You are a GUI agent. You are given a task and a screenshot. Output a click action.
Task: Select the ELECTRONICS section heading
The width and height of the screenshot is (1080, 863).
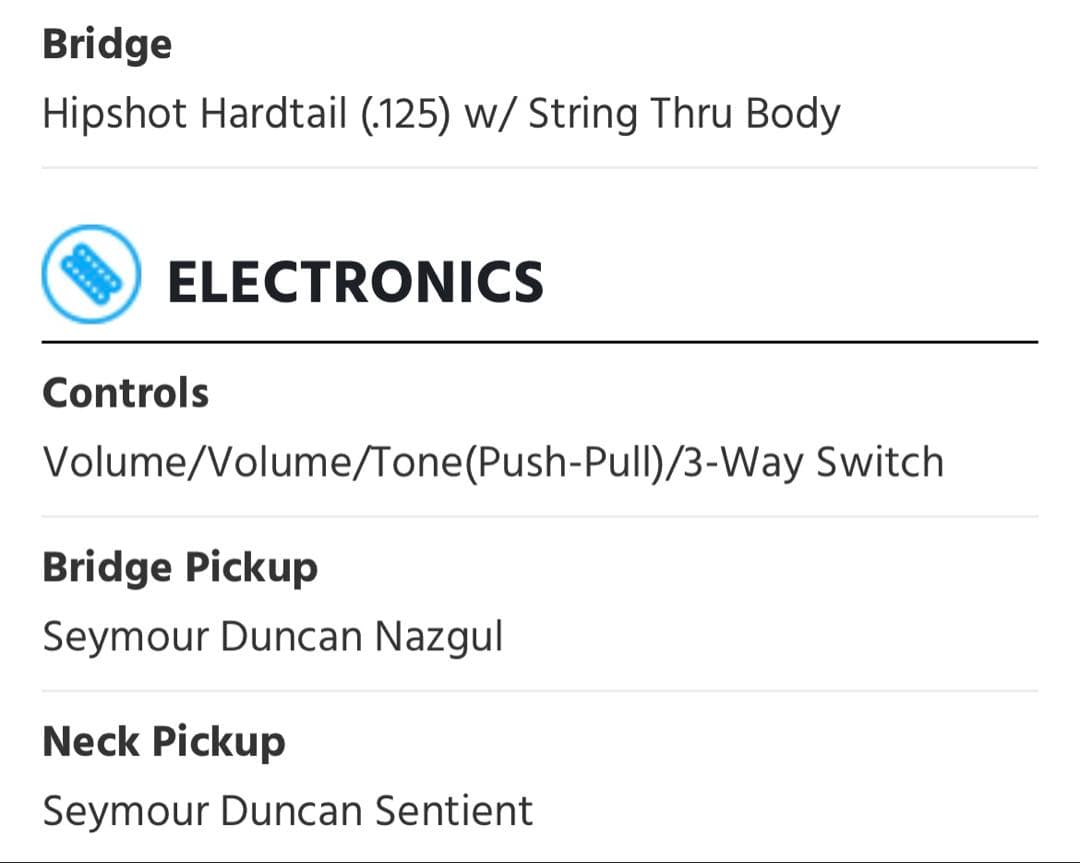(x=355, y=281)
